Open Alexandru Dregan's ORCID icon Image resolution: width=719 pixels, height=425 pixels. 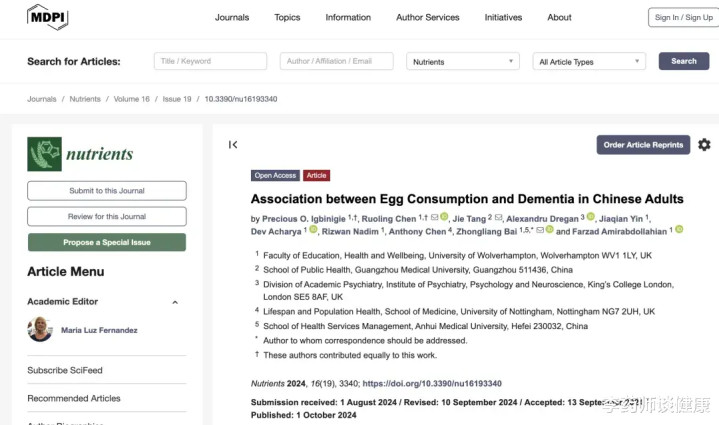[591, 217]
